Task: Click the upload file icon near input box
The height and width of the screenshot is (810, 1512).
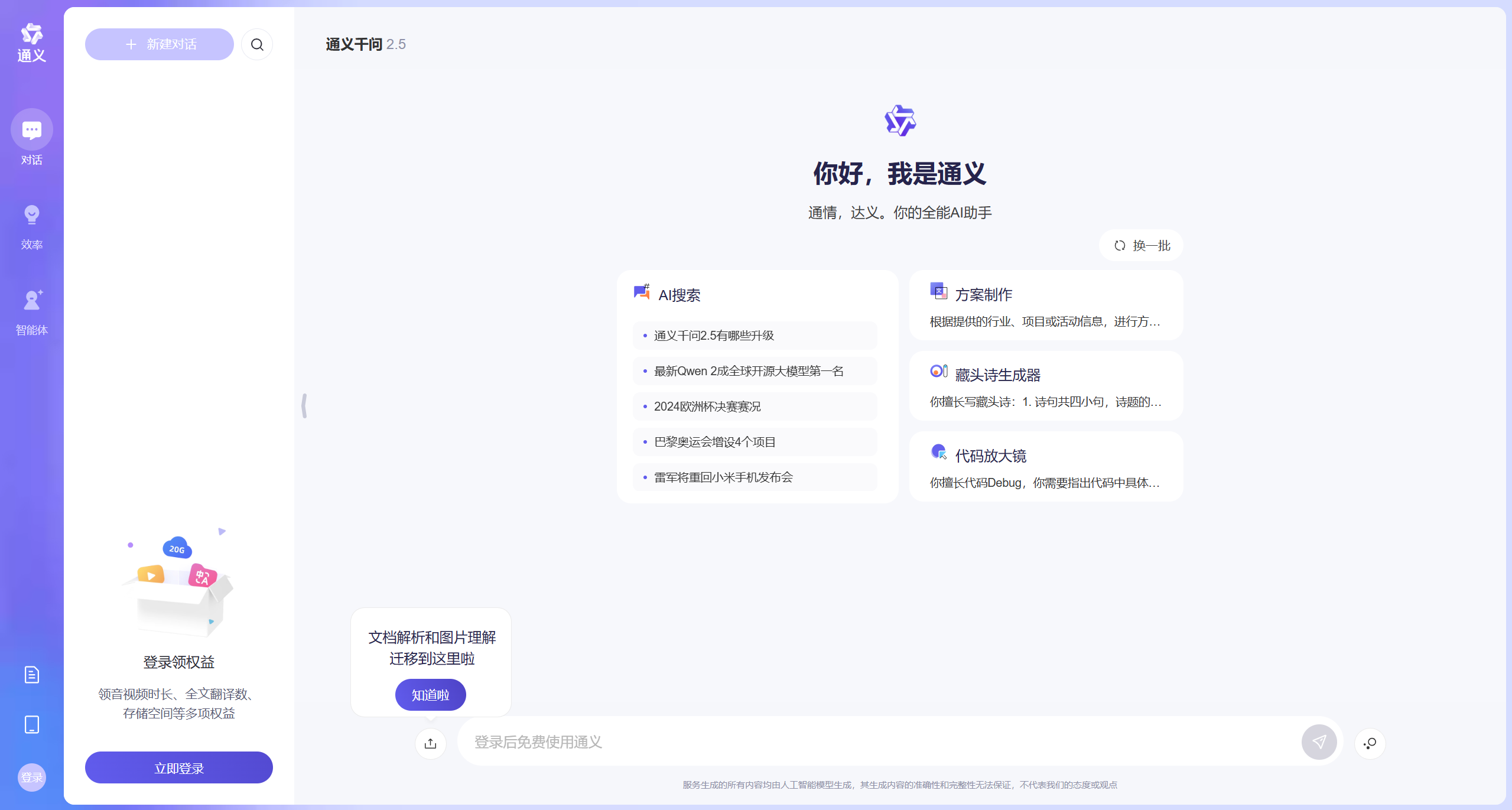Action: coord(430,743)
